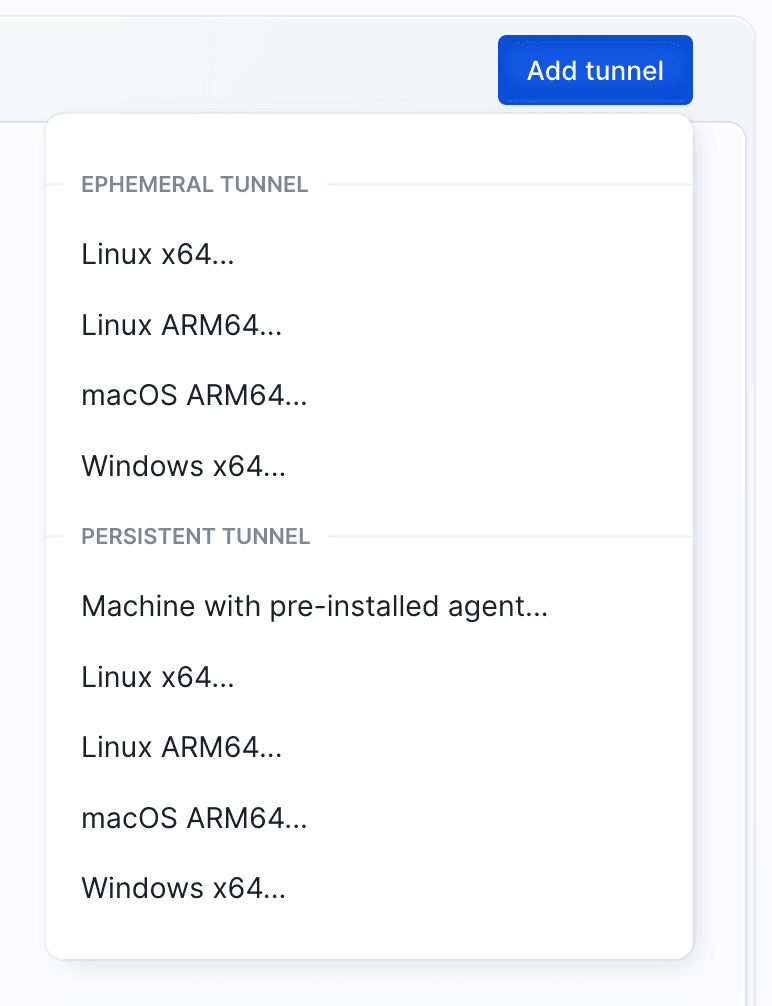
Task: Click the Persistent Tunnel section header
Action: coord(196,536)
